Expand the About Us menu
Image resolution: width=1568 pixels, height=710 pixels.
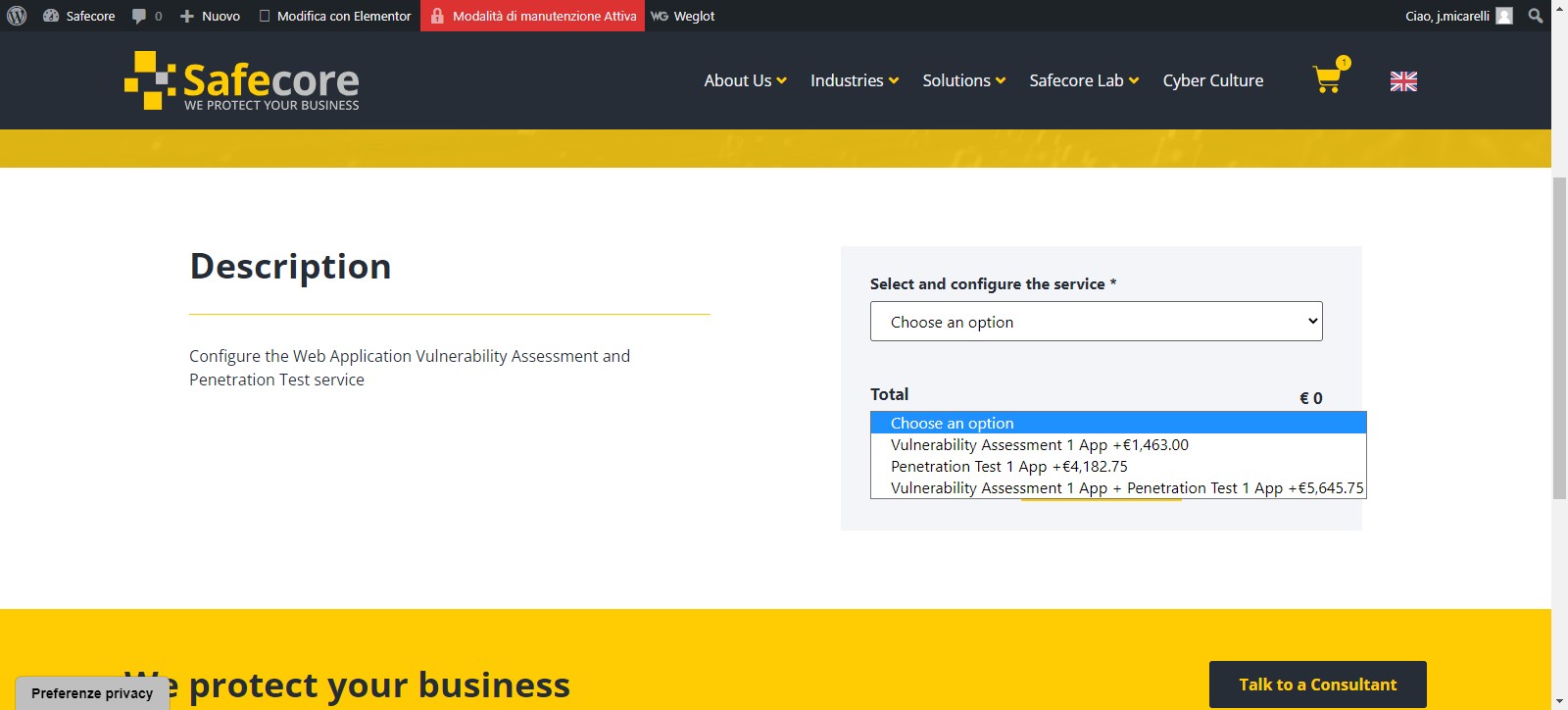pos(745,80)
